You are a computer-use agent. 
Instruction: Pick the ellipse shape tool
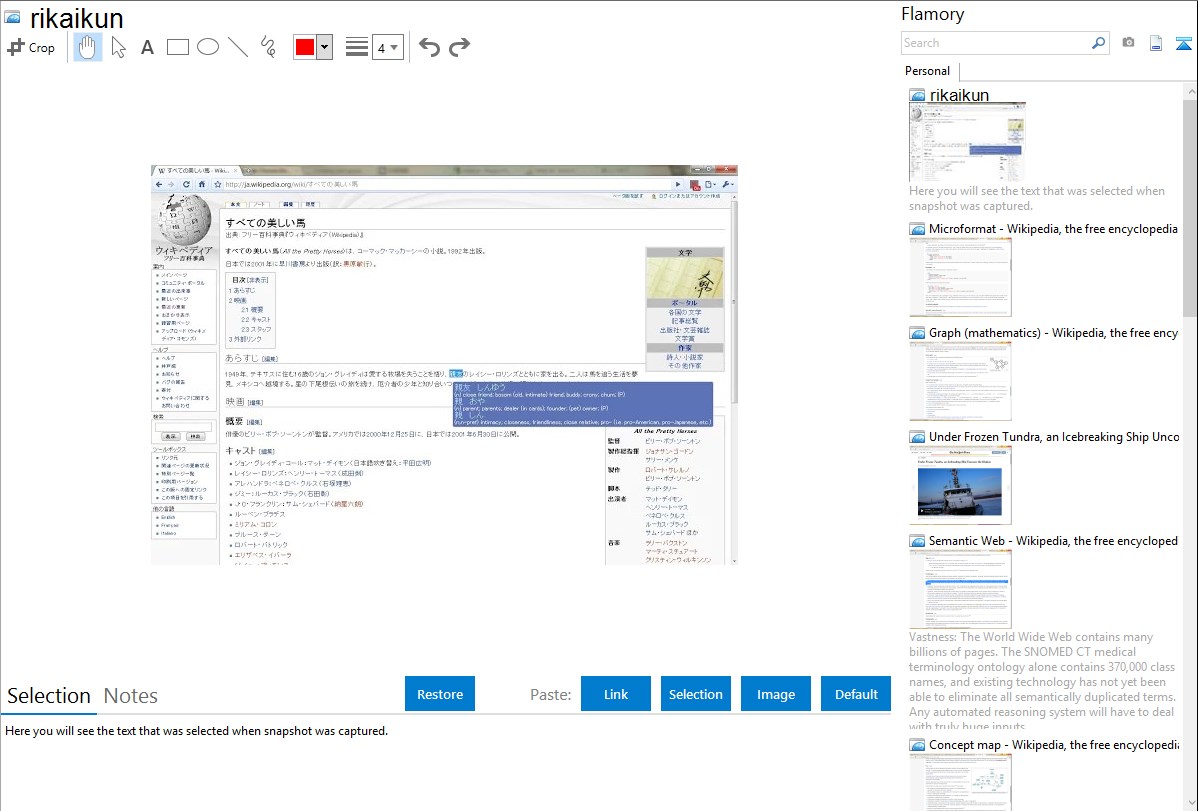click(208, 47)
